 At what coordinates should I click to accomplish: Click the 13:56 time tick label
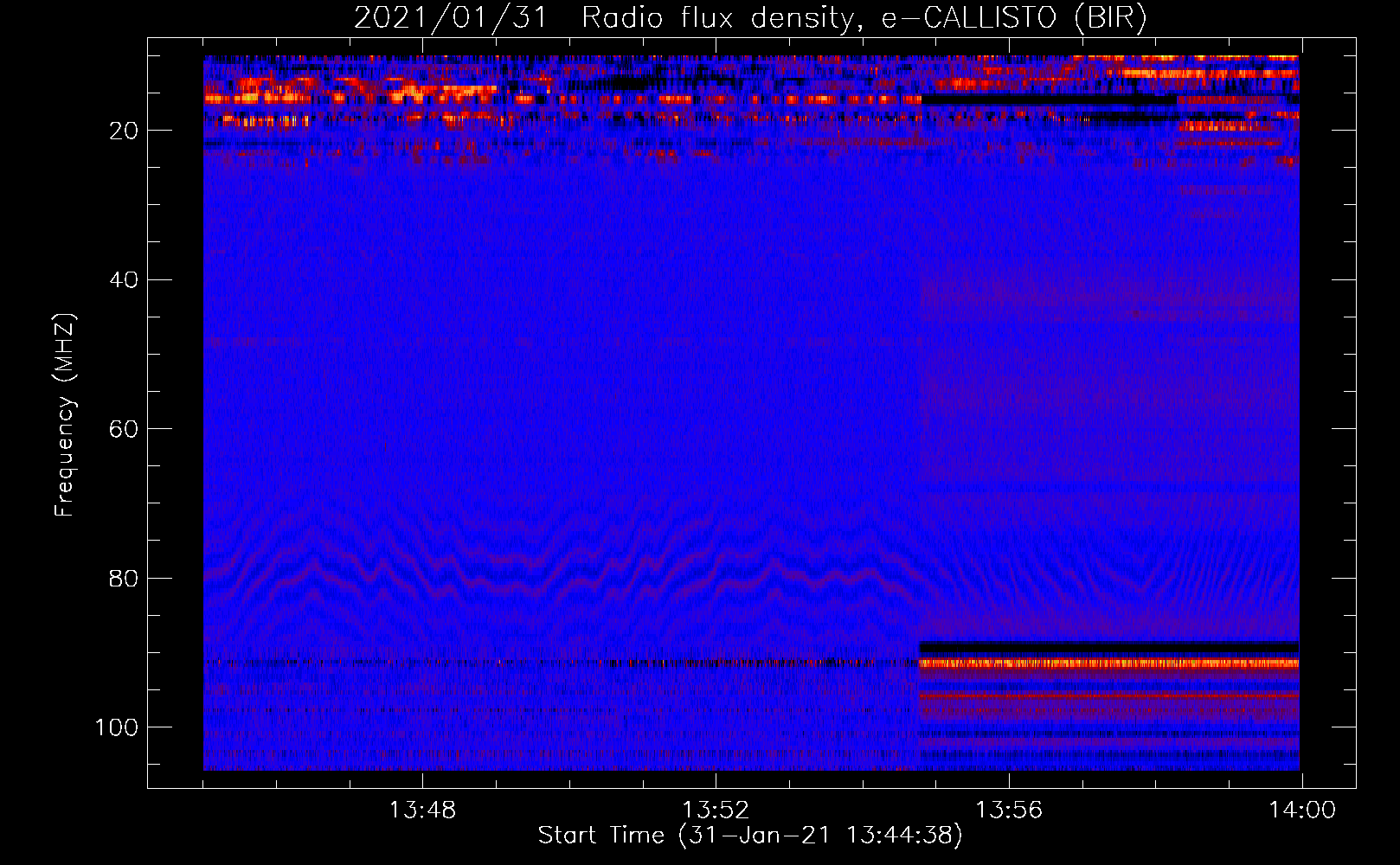(x=1009, y=811)
